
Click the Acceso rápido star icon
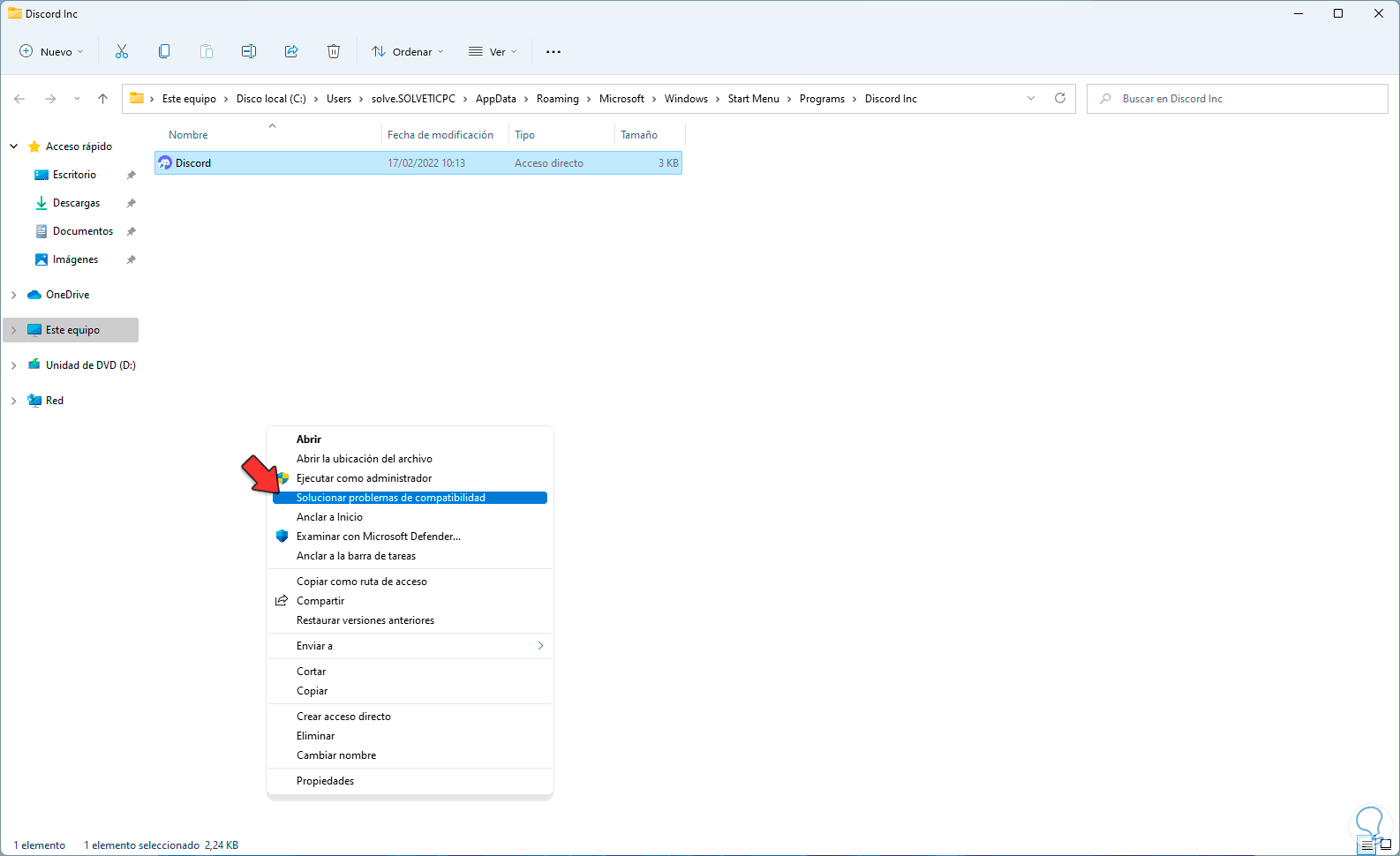(34, 146)
